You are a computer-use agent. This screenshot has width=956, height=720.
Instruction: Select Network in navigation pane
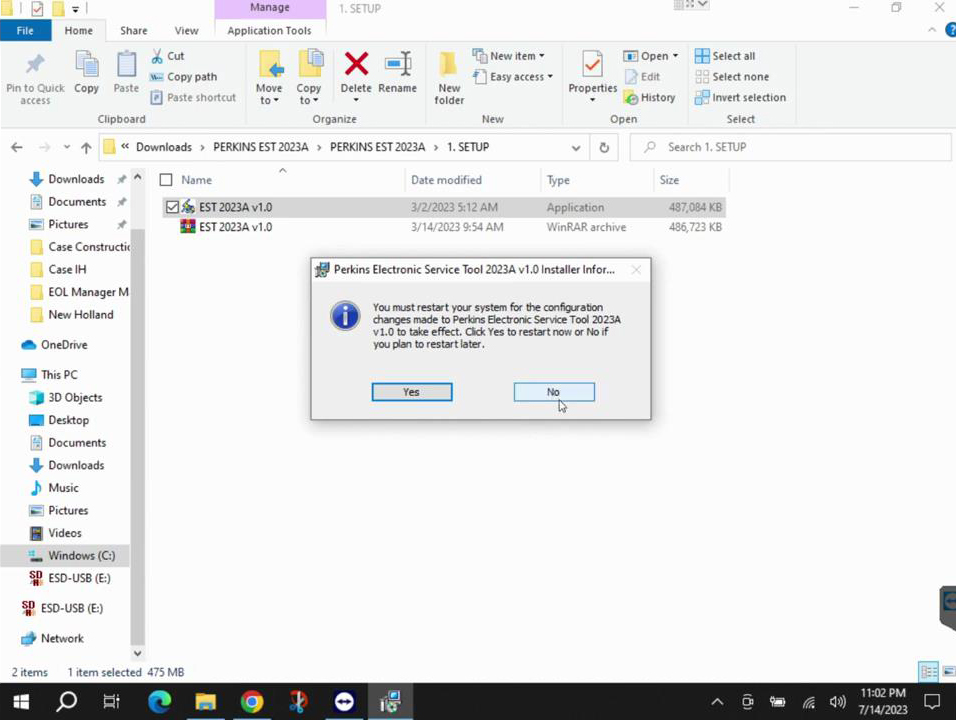62,638
